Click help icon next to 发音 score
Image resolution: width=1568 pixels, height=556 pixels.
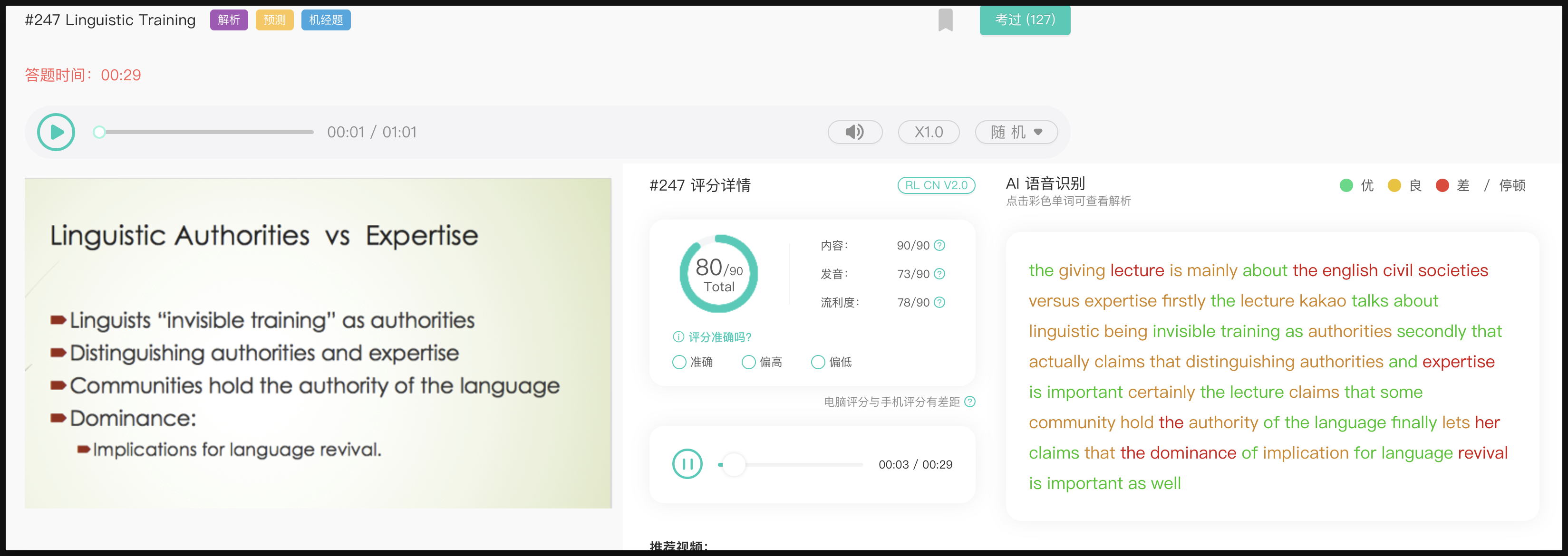pos(939,274)
